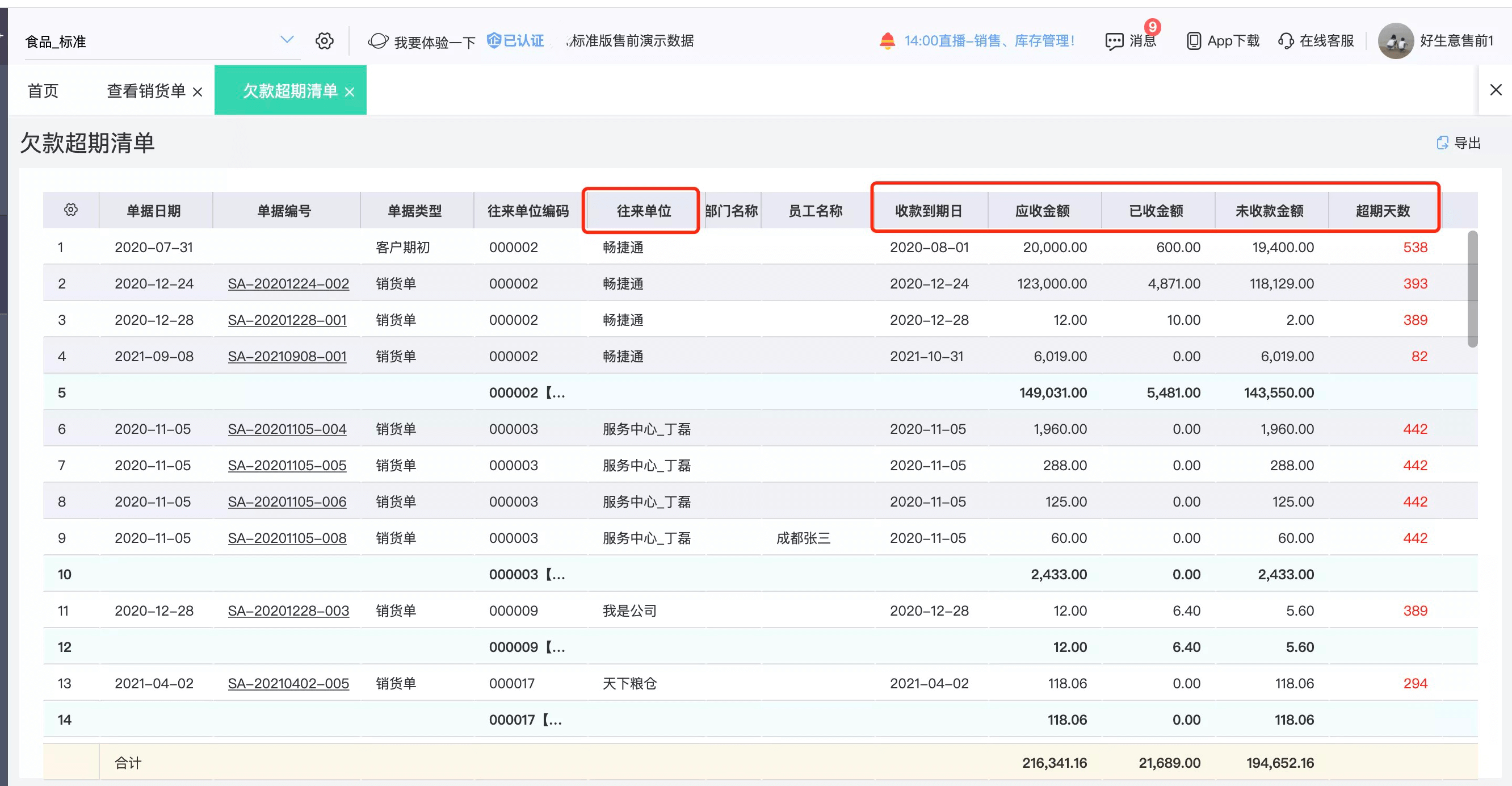Open sales order SA-20201224-002 link
Image resolution: width=1512 pixels, height=786 pixels.
pyautogui.click(x=288, y=284)
